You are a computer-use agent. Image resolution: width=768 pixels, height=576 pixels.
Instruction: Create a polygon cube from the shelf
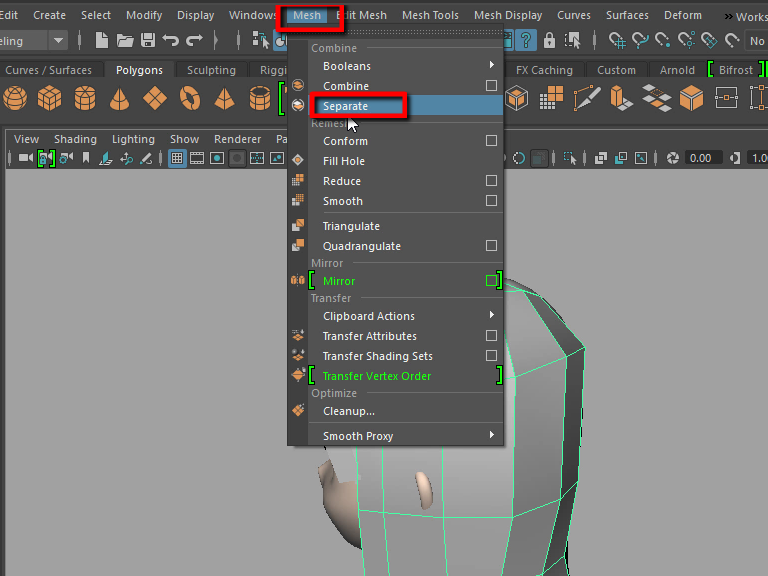pyautogui.click(x=49, y=98)
